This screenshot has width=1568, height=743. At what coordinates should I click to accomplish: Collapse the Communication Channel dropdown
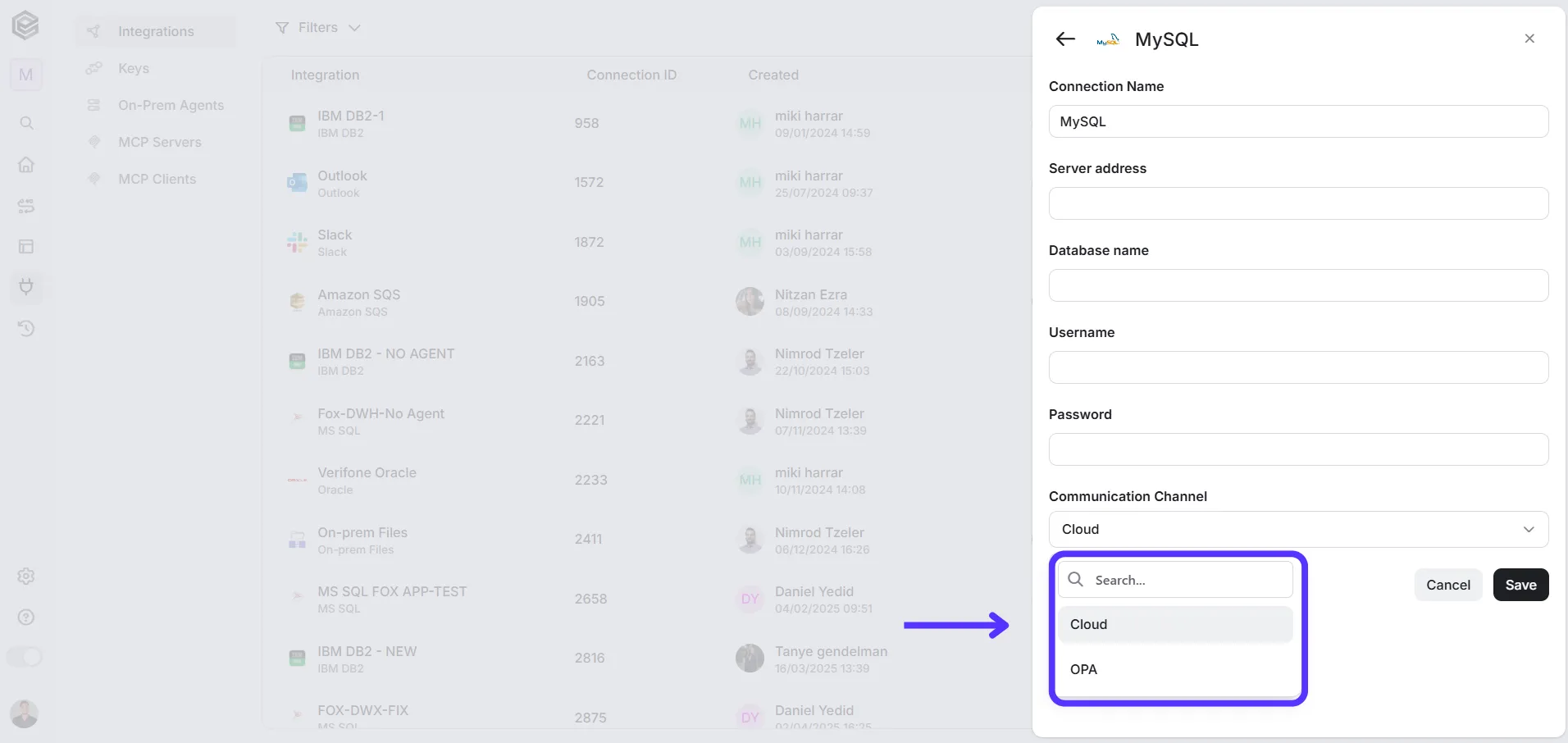(x=1298, y=529)
